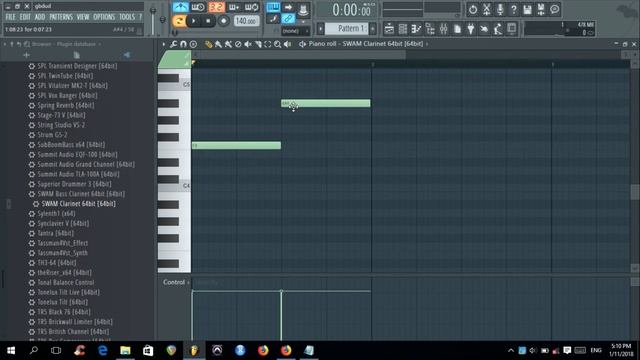640x360 pixels.
Task: Add new pattern with plus button
Action: point(373,29)
